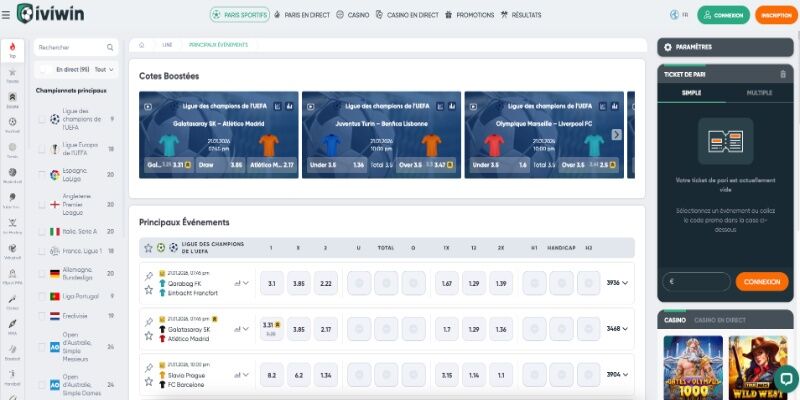Viewport: 800px width, 400px height.
Task: Click the home breadcrumb icon
Action: 141,45
